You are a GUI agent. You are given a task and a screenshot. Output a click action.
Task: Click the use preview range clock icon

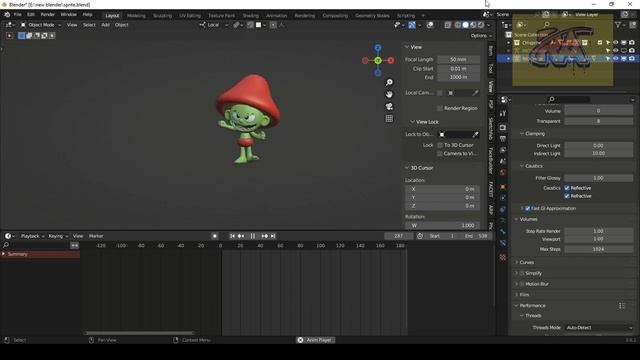coord(420,236)
